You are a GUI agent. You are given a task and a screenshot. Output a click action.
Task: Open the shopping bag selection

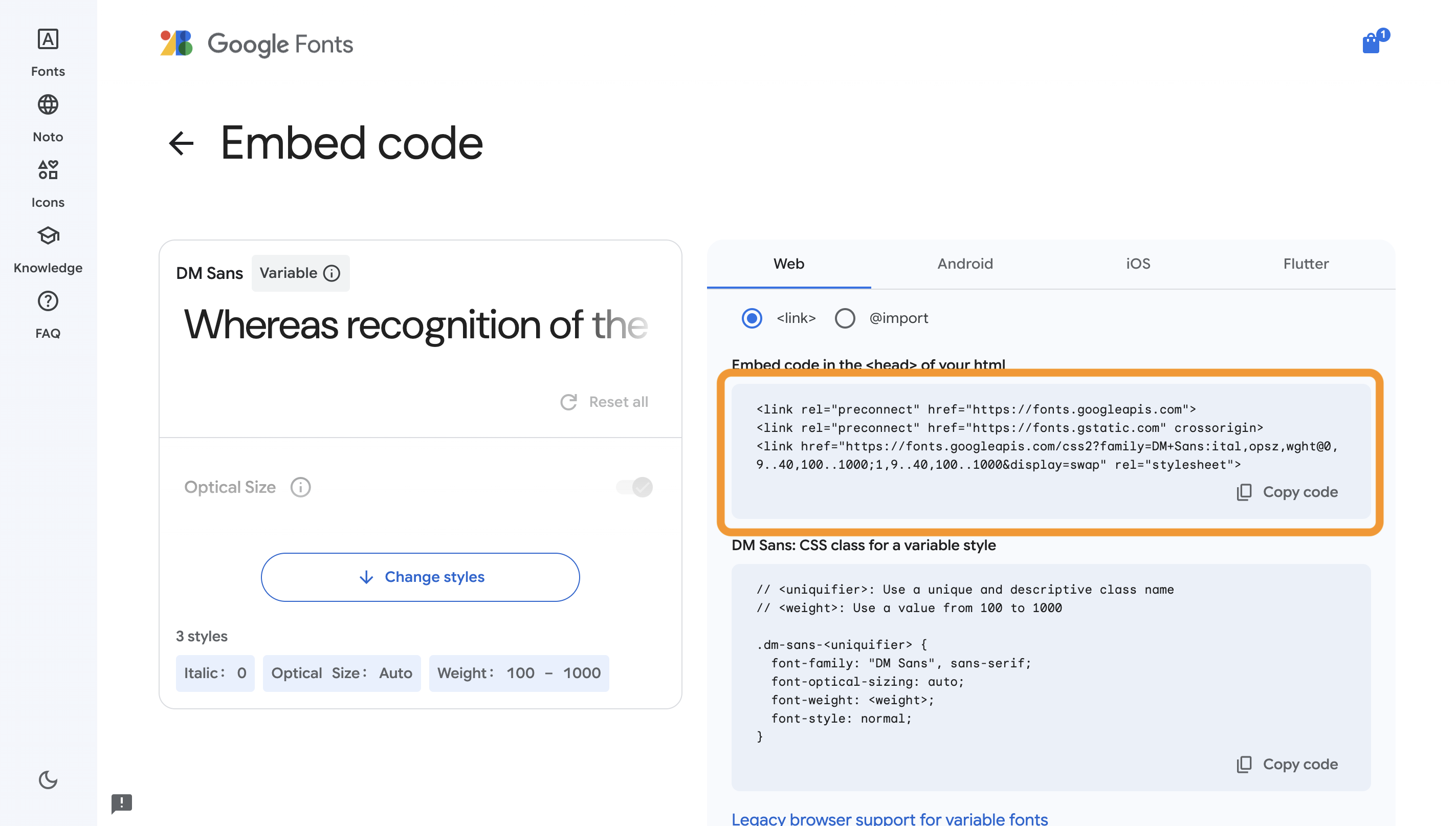click(x=1371, y=43)
